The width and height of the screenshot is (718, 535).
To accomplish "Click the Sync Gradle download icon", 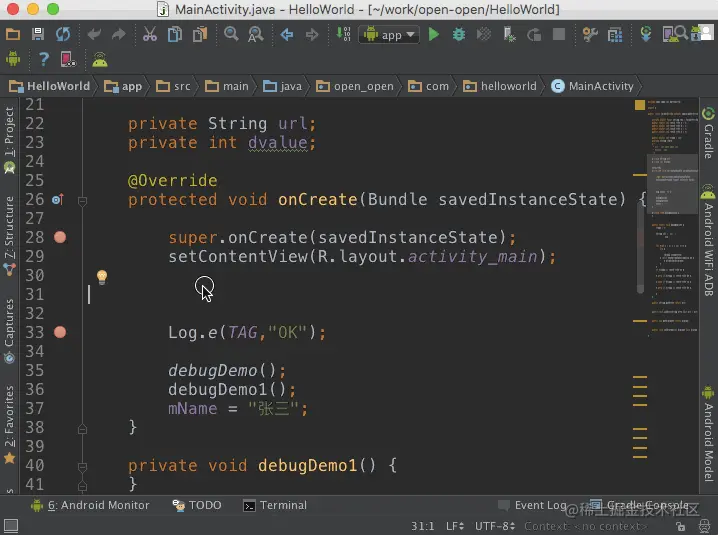I will (x=646, y=34).
